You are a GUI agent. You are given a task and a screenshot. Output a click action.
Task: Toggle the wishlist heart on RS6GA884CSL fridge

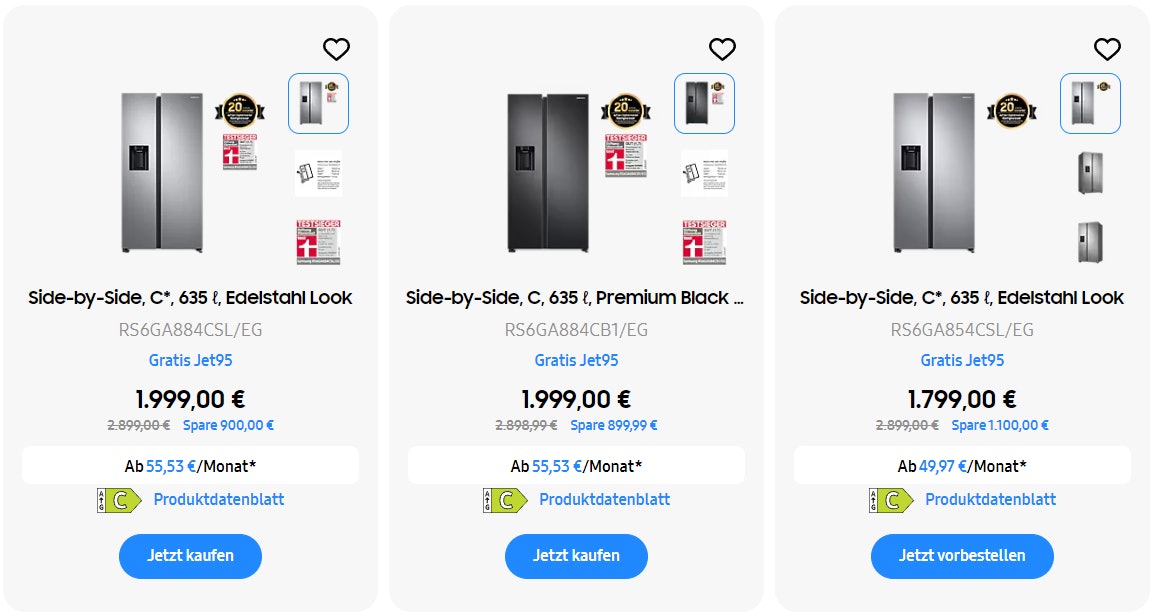pyautogui.click(x=336, y=48)
